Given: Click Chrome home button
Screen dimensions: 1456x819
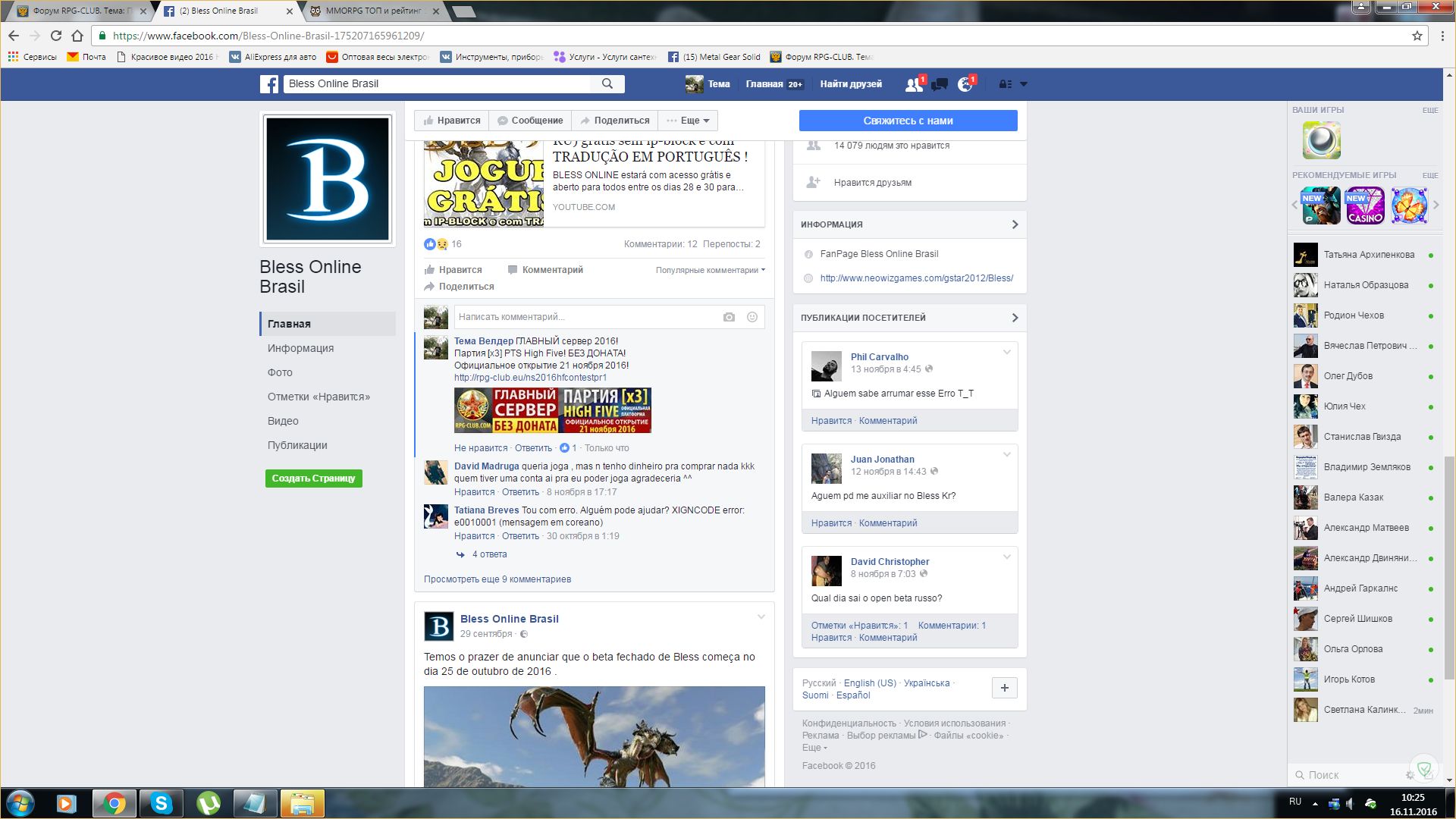Looking at the screenshot, I should 77,36.
